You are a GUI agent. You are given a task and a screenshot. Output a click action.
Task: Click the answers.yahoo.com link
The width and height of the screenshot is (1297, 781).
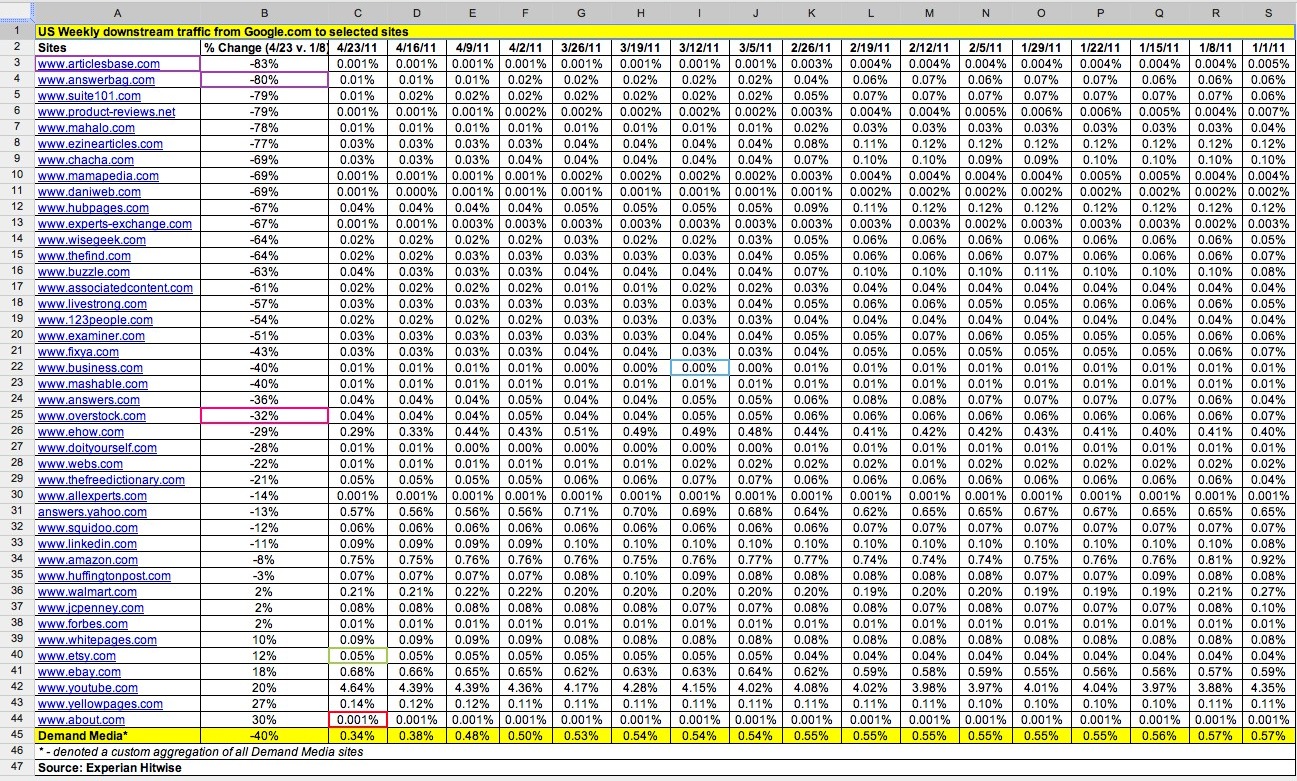(92, 512)
